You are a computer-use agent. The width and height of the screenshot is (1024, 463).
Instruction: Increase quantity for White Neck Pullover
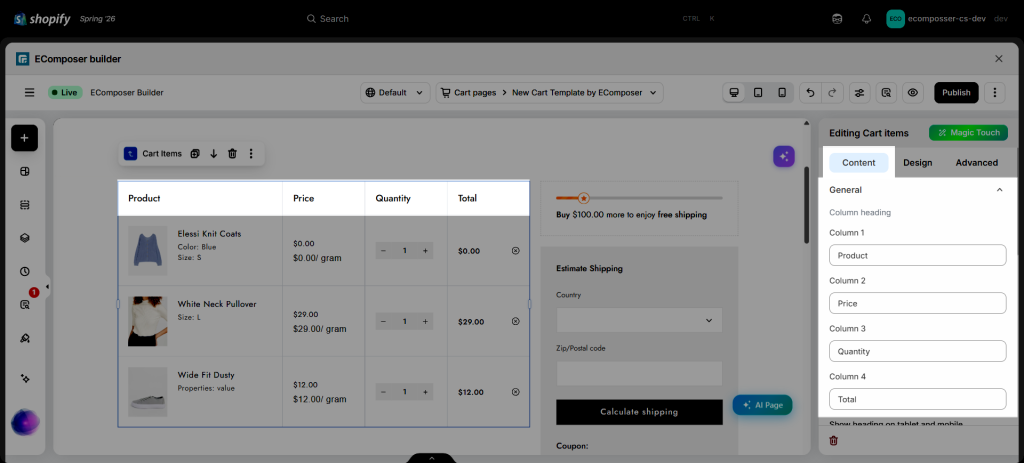[425, 321]
